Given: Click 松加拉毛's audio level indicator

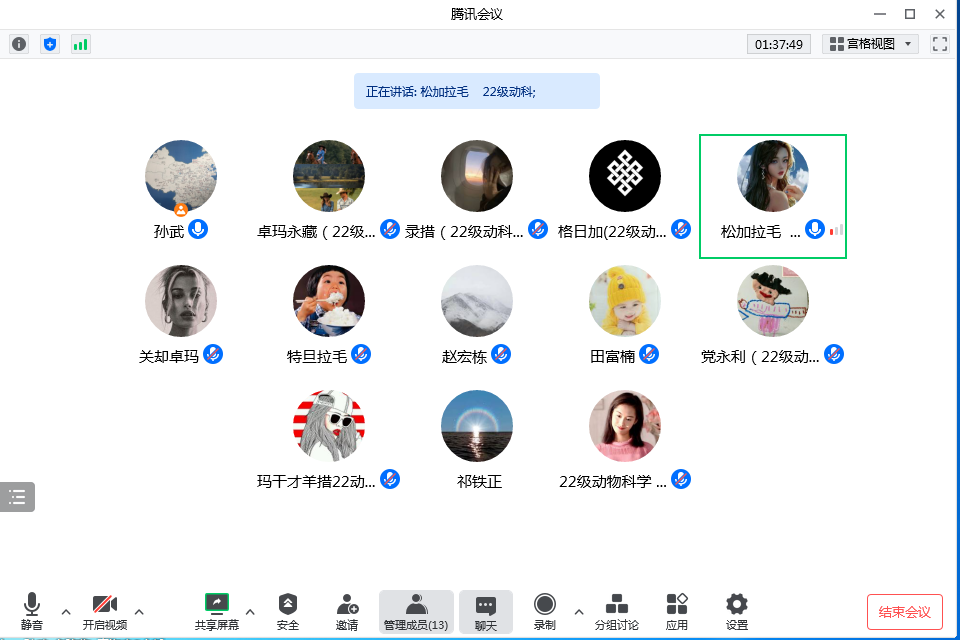Looking at the screenshot, I should coord(836,230).
